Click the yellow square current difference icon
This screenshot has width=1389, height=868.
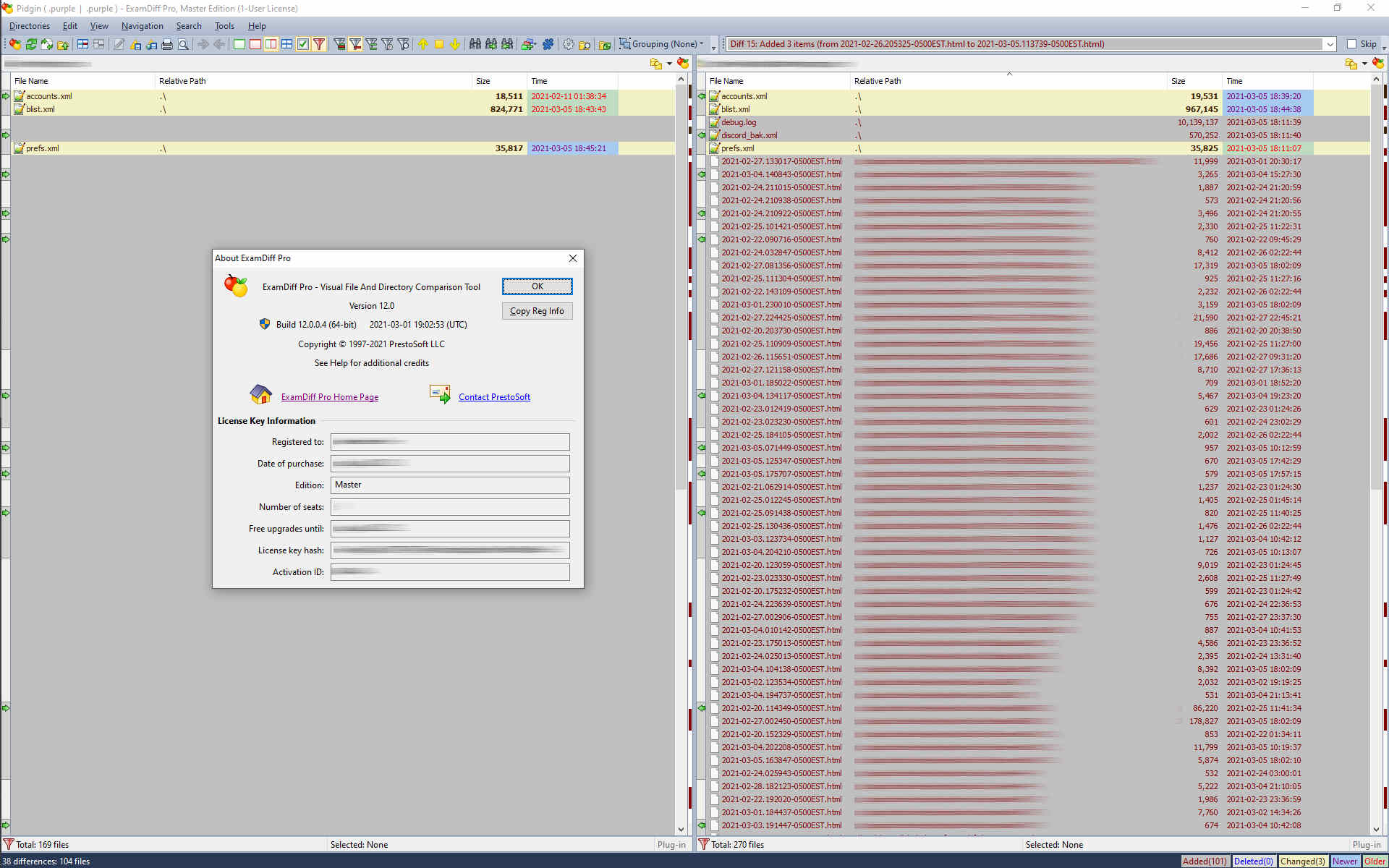(439, 44)
